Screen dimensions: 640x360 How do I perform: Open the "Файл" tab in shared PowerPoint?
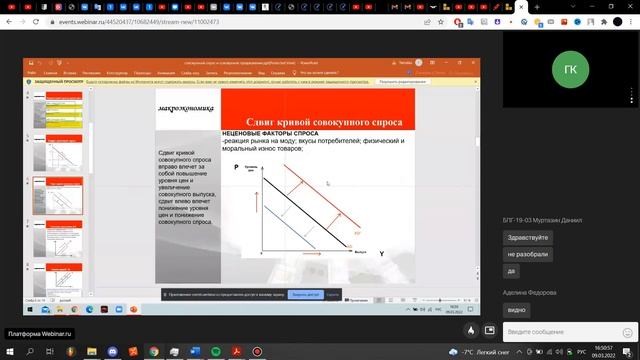[31, 73]
